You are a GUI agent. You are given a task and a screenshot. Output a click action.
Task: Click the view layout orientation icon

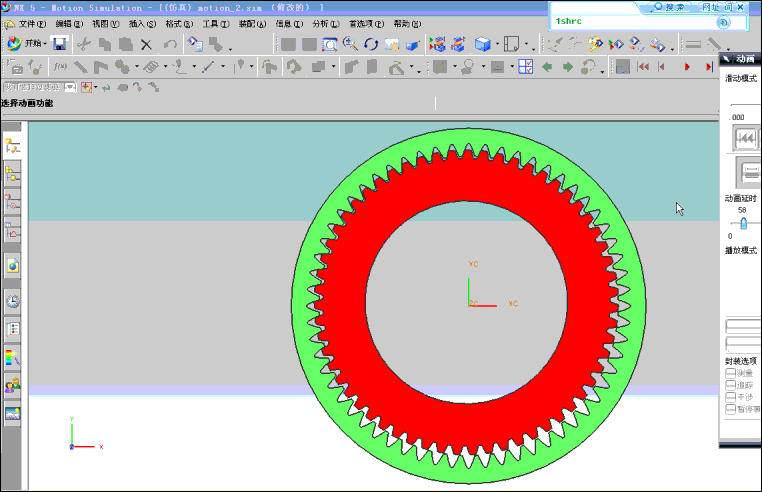point(511,44)
